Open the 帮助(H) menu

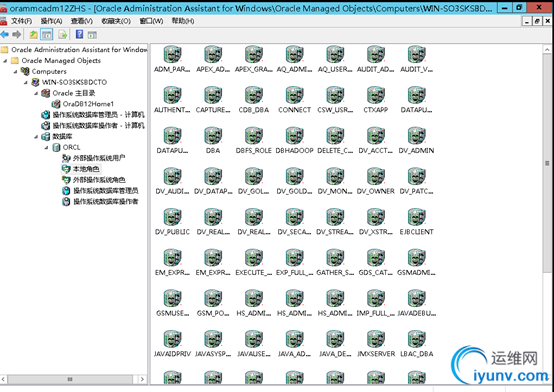(183, 21)
